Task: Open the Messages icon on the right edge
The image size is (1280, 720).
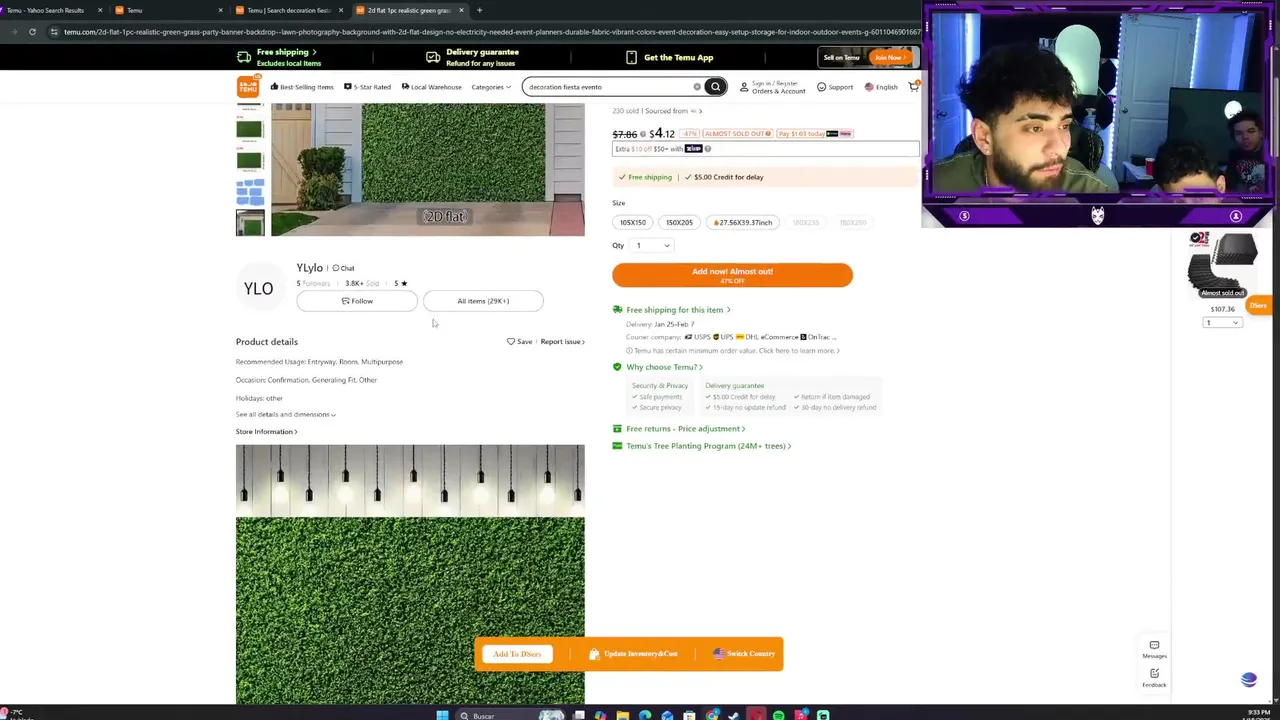Action: point(1154,649)
